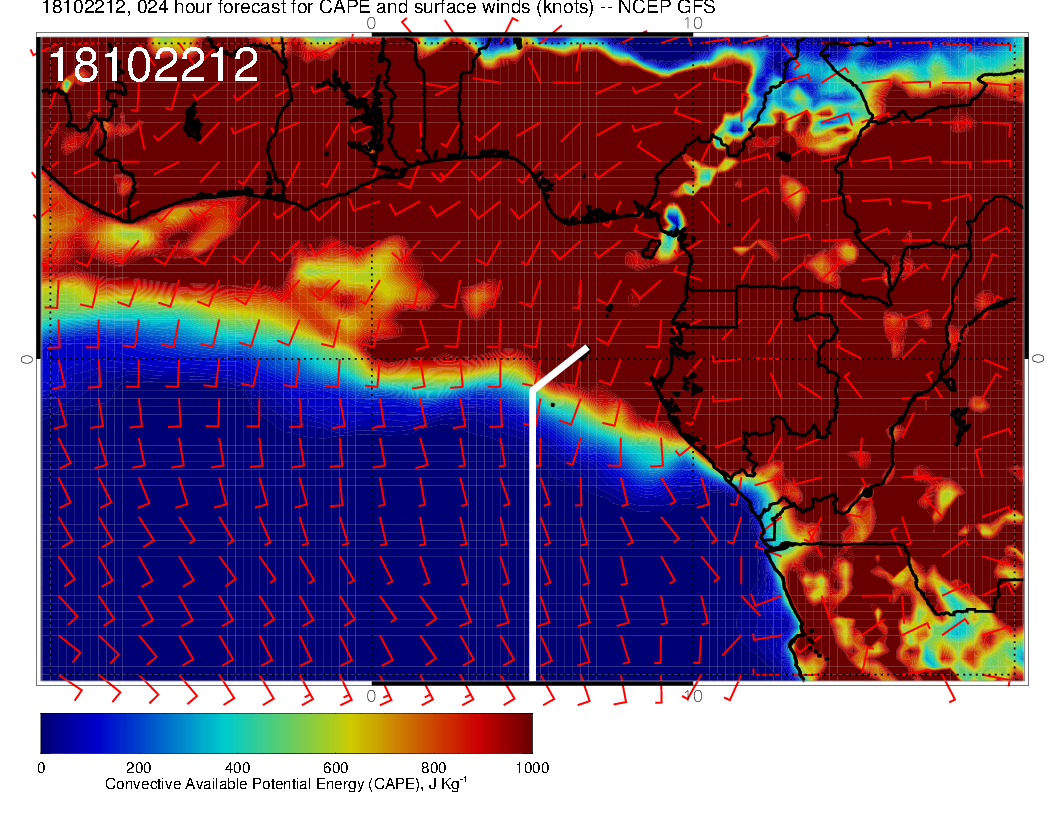Click the CAPE colorbar caption text
The height and width of the screenshot is (816, 1056).
point(286,784)
